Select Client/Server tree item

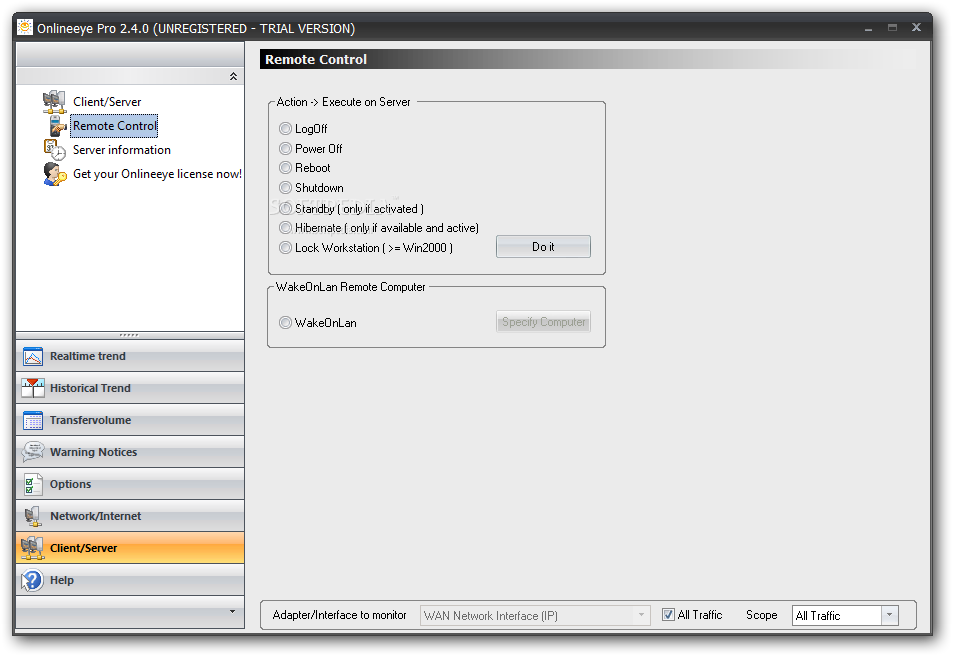coord(107,102)
